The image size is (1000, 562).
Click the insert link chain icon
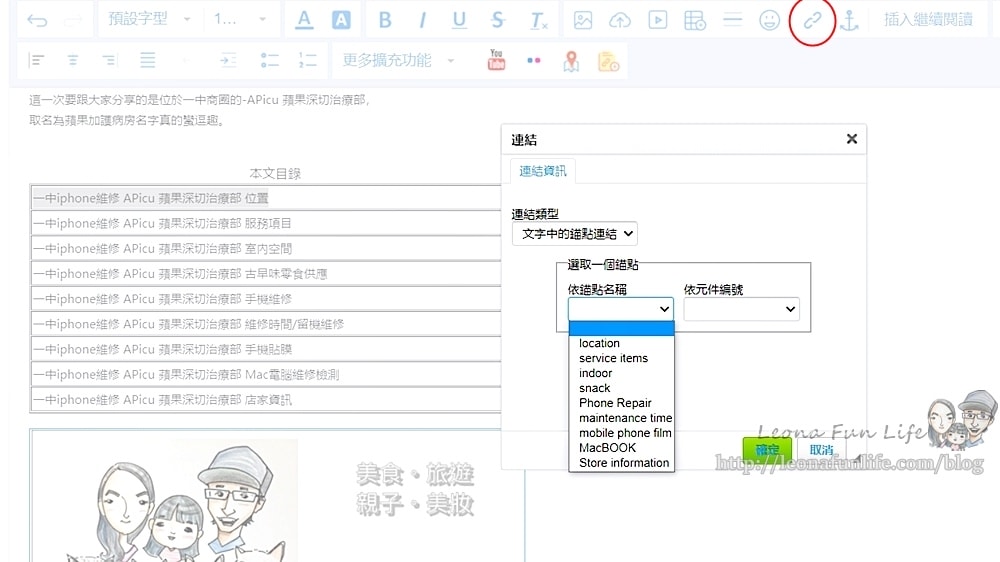click(x=811, y=21)
